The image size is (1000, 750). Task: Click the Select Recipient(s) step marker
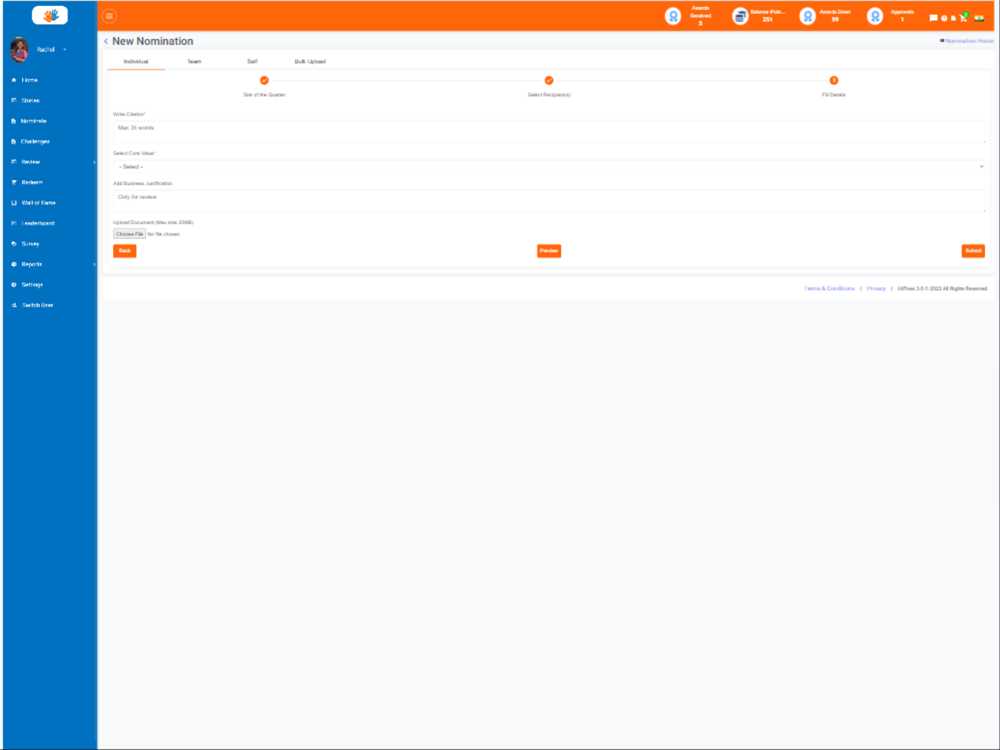[x=548, y=80]
